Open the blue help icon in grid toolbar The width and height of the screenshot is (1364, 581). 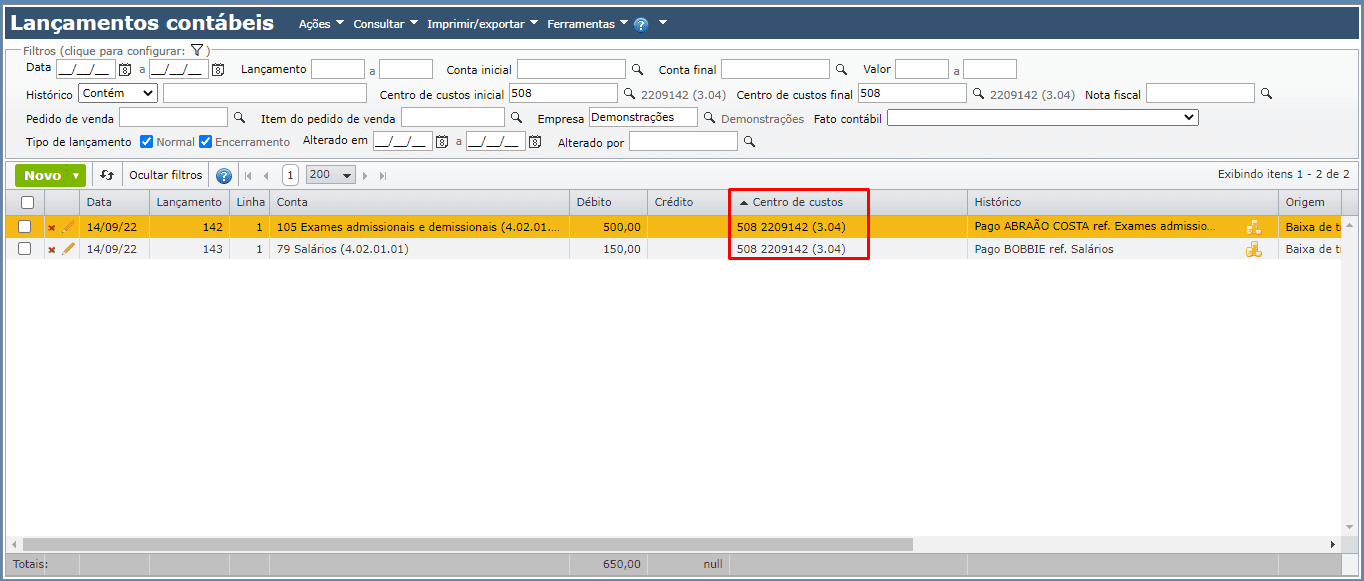(224, 176)
